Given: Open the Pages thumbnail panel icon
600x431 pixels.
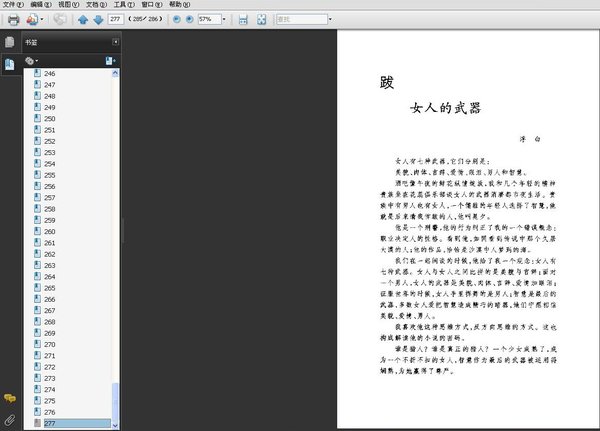Looking at the screenshot, I should tap(10, 42).
